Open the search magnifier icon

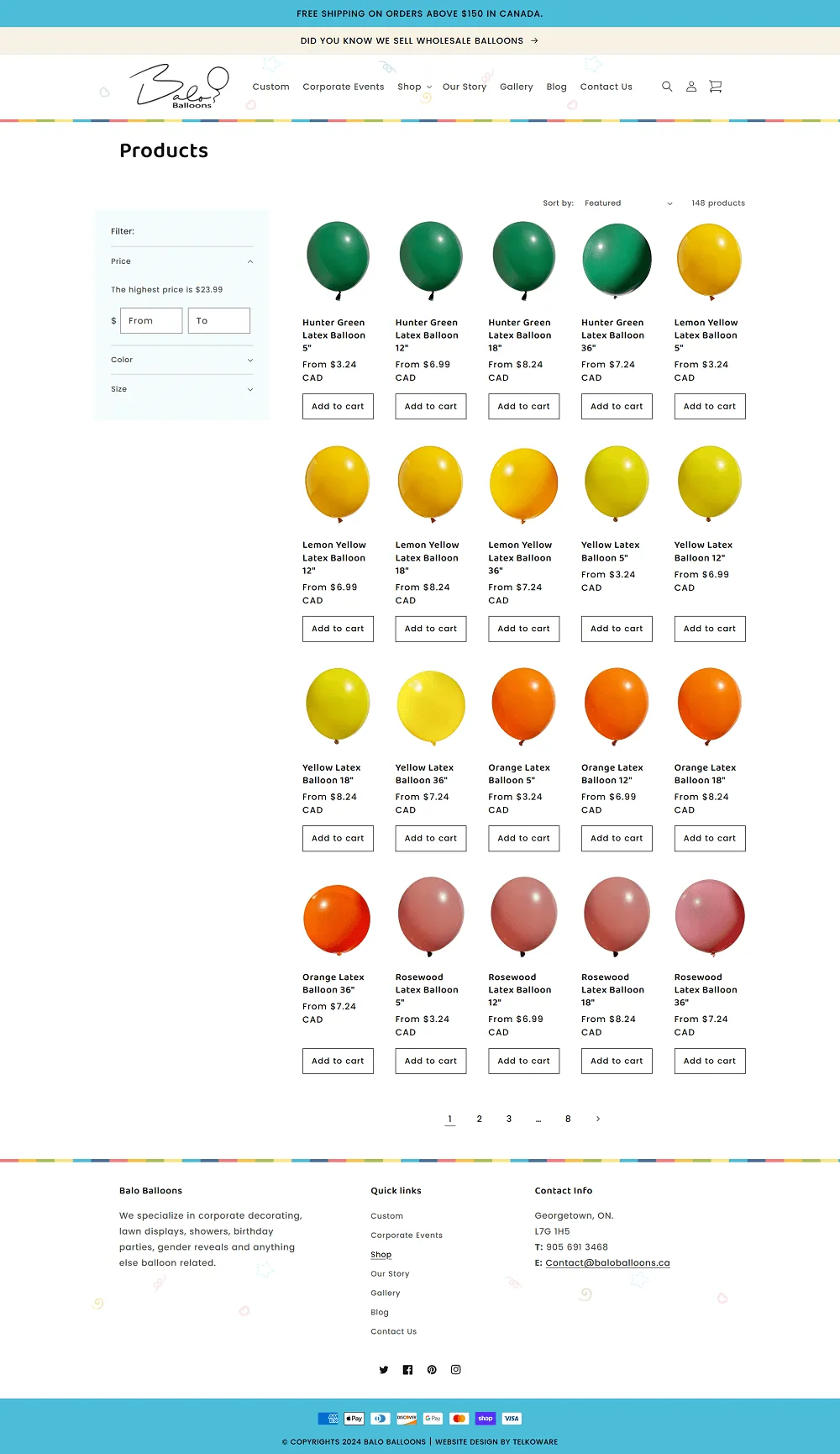(667, 87)
